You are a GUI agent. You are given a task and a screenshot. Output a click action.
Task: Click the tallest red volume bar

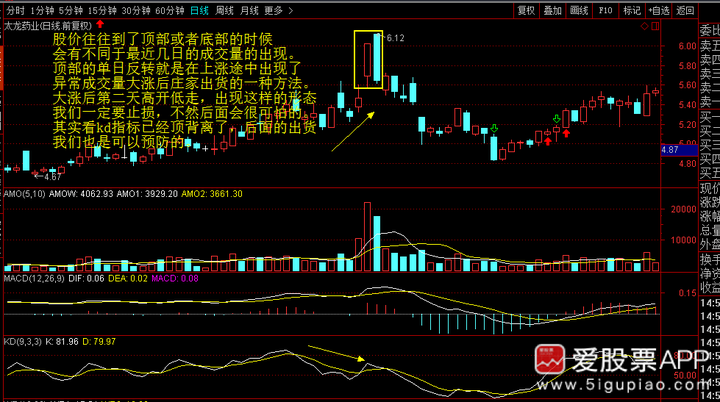click(x=367, y=237)
